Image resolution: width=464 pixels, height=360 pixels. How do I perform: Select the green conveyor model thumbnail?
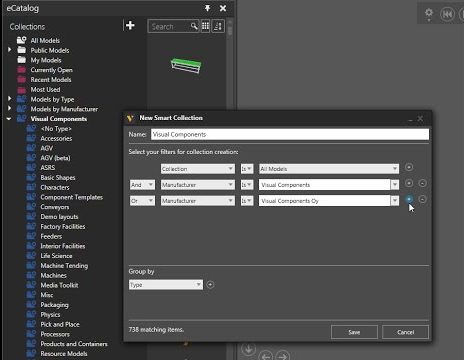(x=186, y=65)
